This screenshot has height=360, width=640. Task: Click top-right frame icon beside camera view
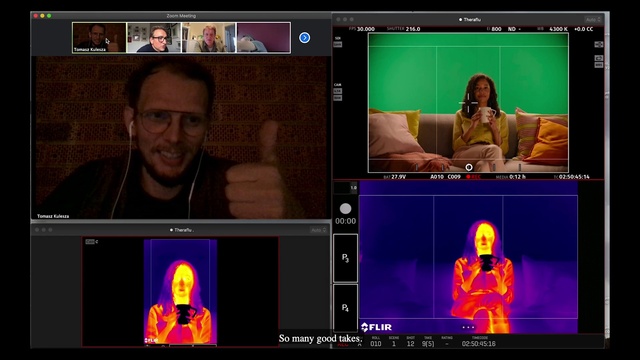coord(598,44)
